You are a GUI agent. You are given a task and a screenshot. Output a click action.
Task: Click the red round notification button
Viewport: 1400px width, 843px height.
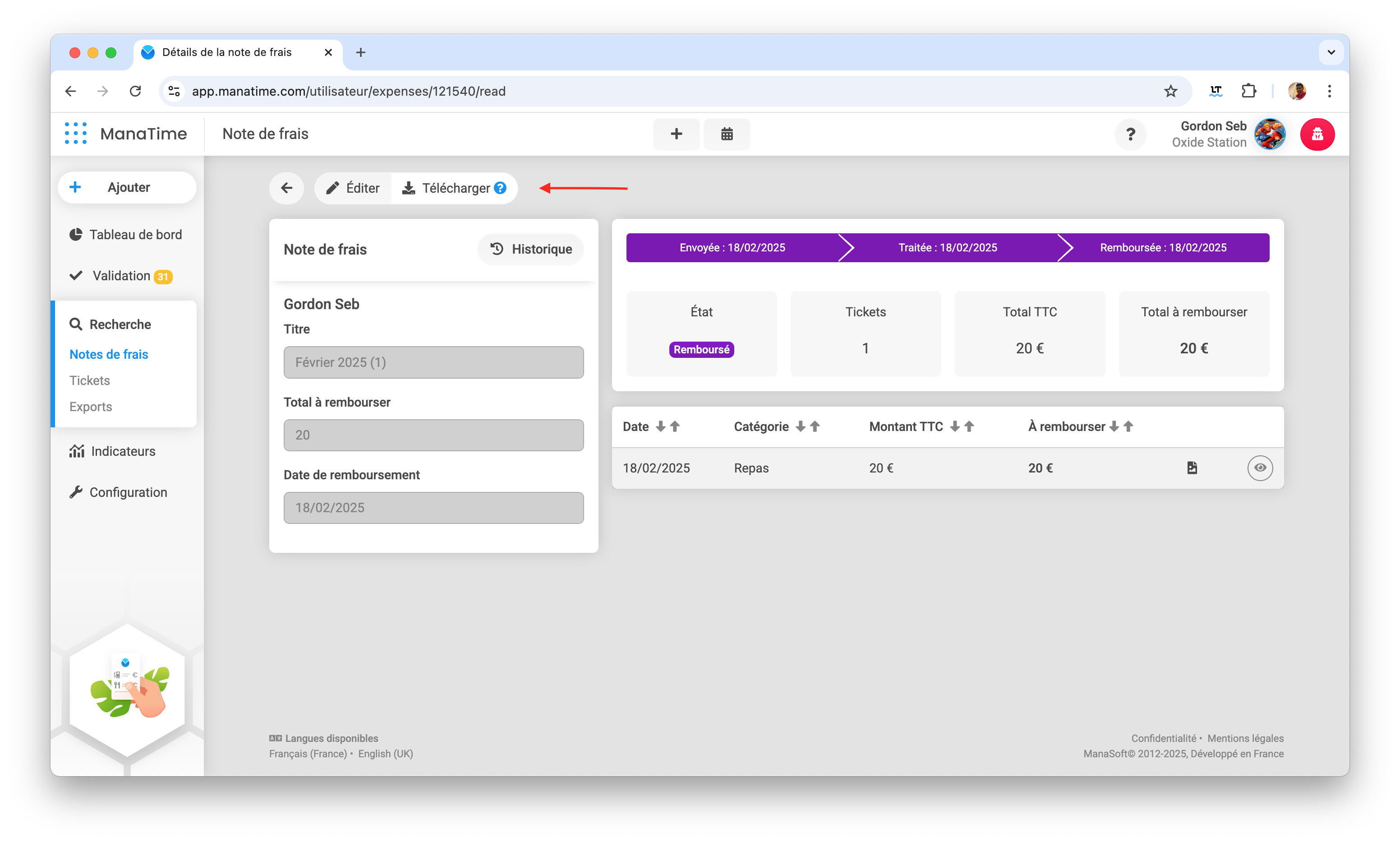click(1317, 134)
